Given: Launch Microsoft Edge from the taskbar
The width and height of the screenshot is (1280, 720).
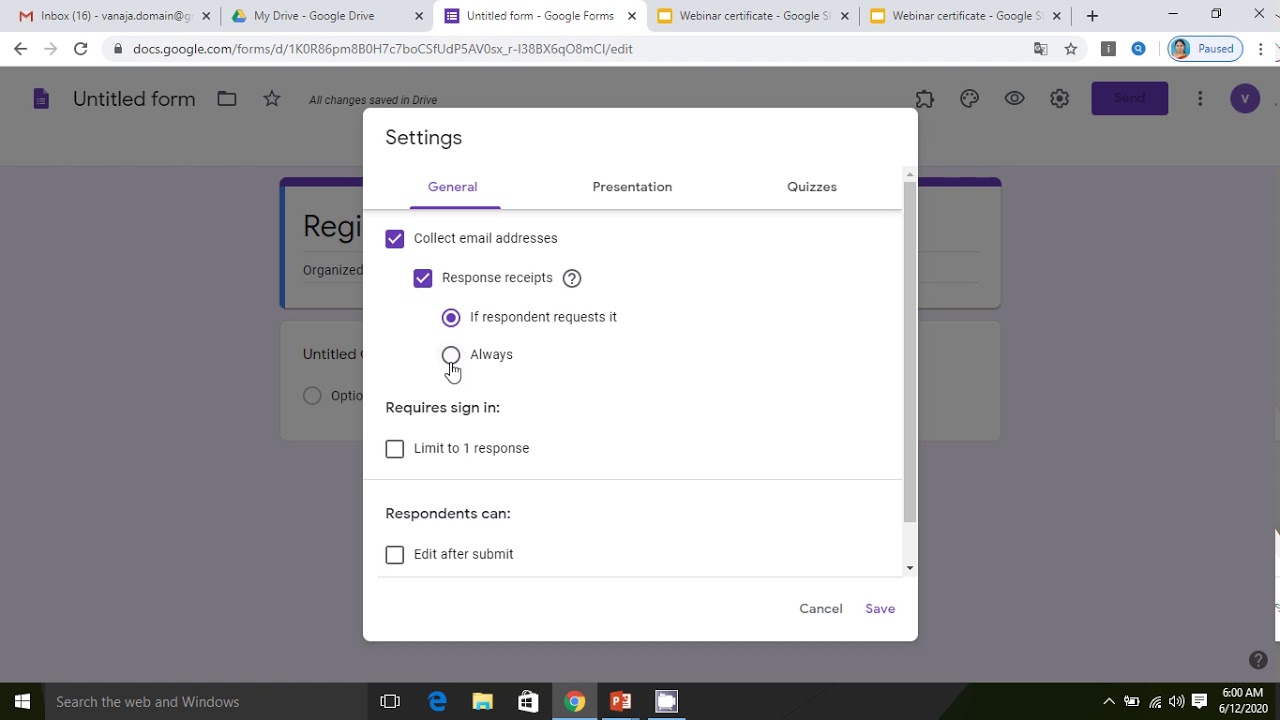Looking at the screenshot, I should (437, 702).
